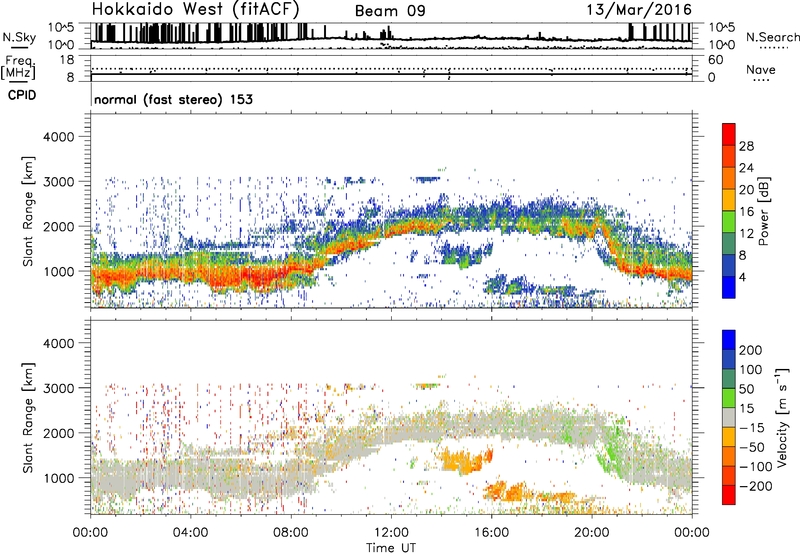This screenshot has height=554, width=800.
Task: Pick the red bottom of Velocity color bar
Action: pyautogui.click(x=729, y=495)
